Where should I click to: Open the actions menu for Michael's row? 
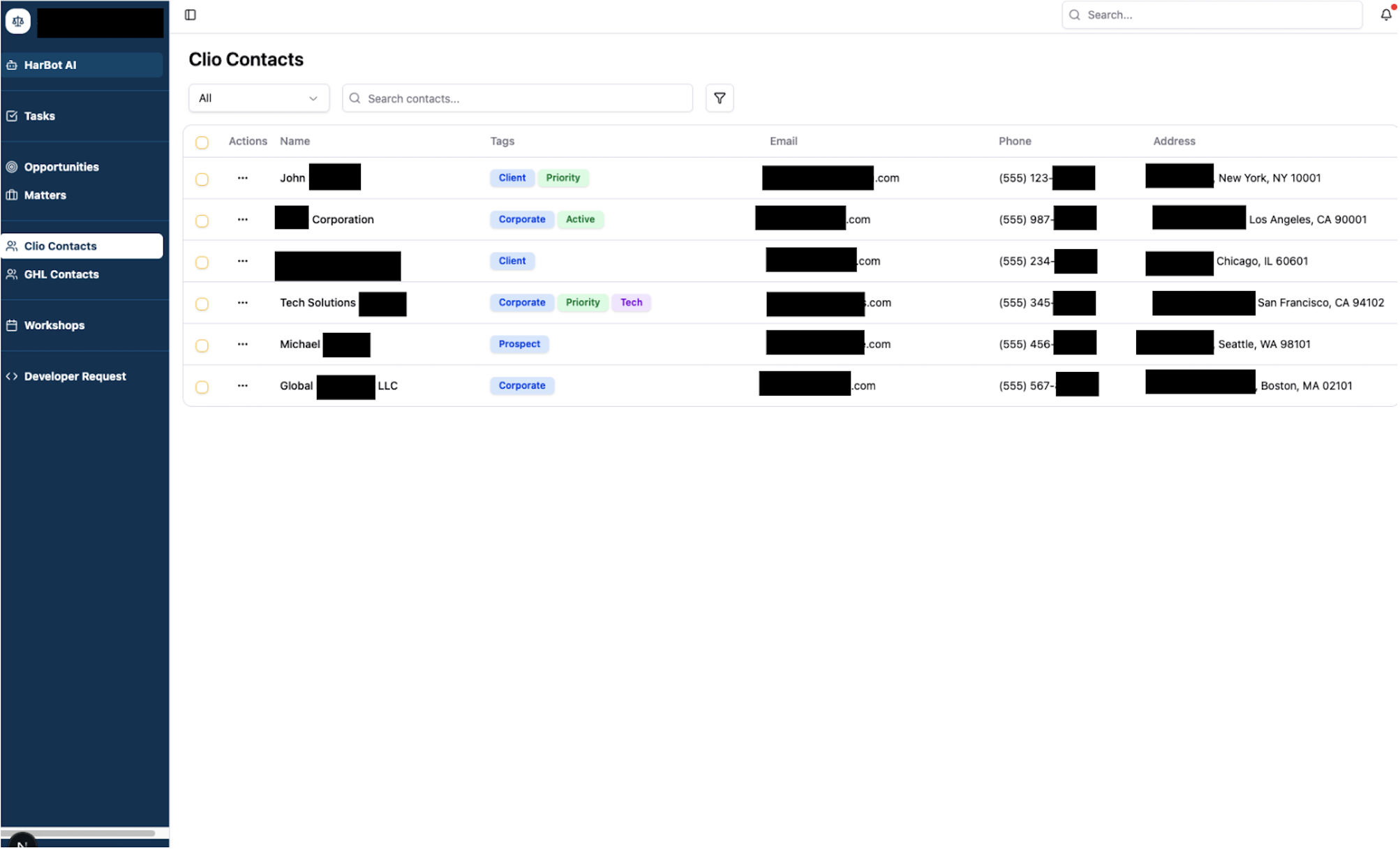(x=242, y=344)
